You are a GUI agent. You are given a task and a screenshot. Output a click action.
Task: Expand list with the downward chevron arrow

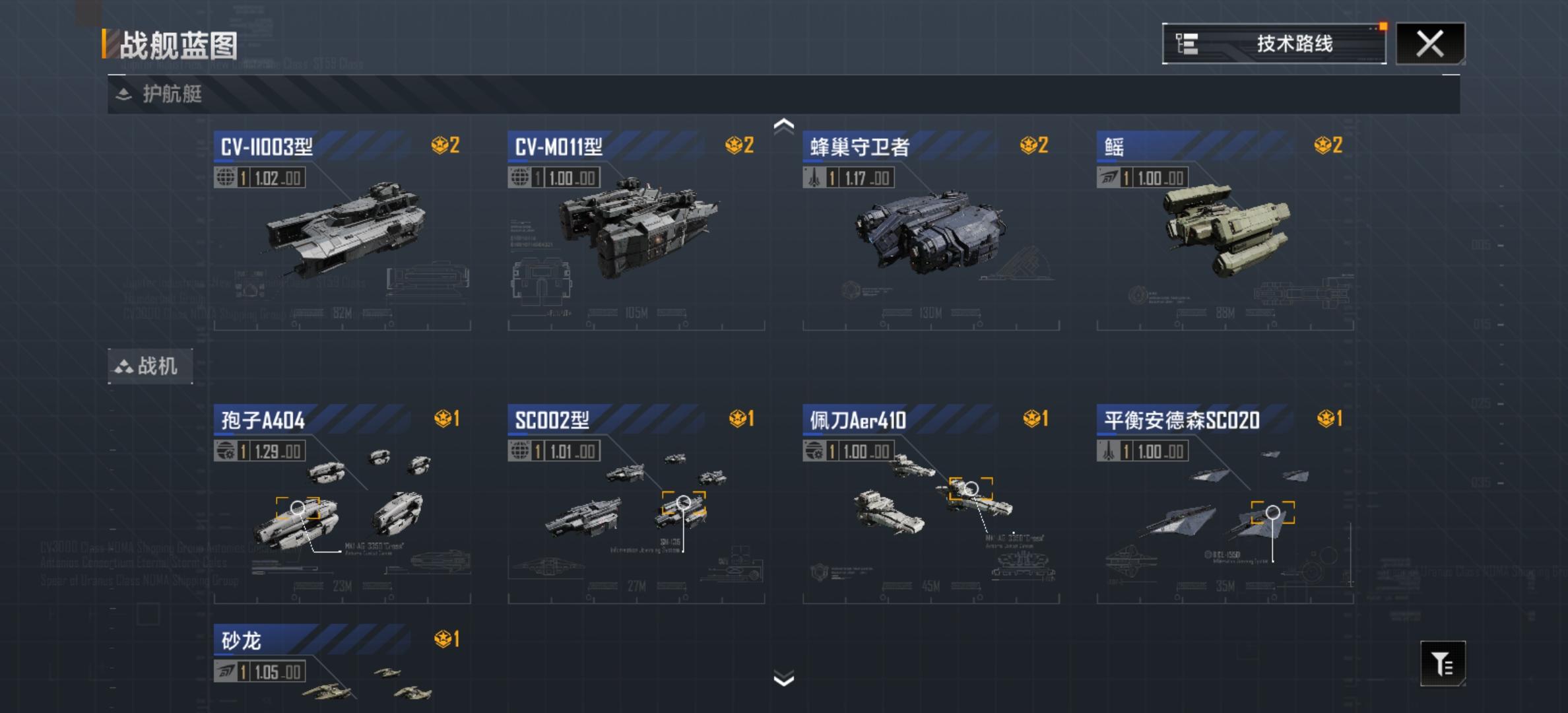click(x=783, y=679)
